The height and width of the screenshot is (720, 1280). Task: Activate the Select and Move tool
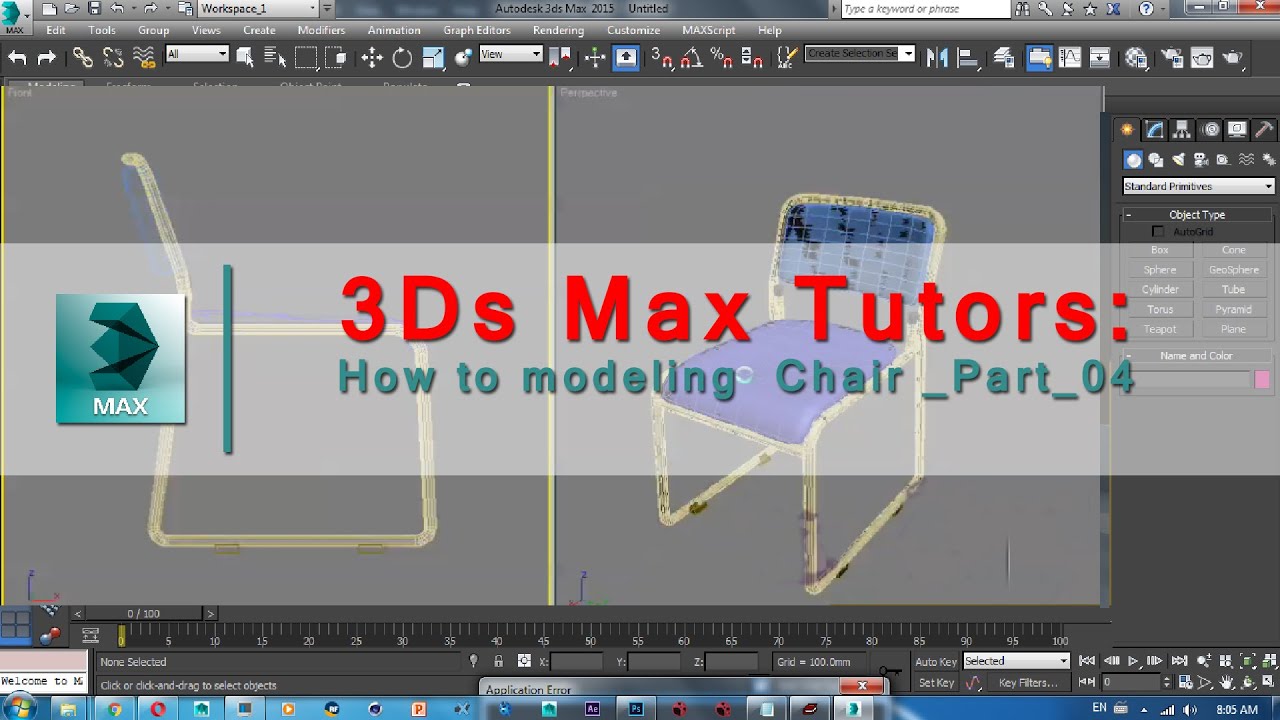[x=372, y=58]
